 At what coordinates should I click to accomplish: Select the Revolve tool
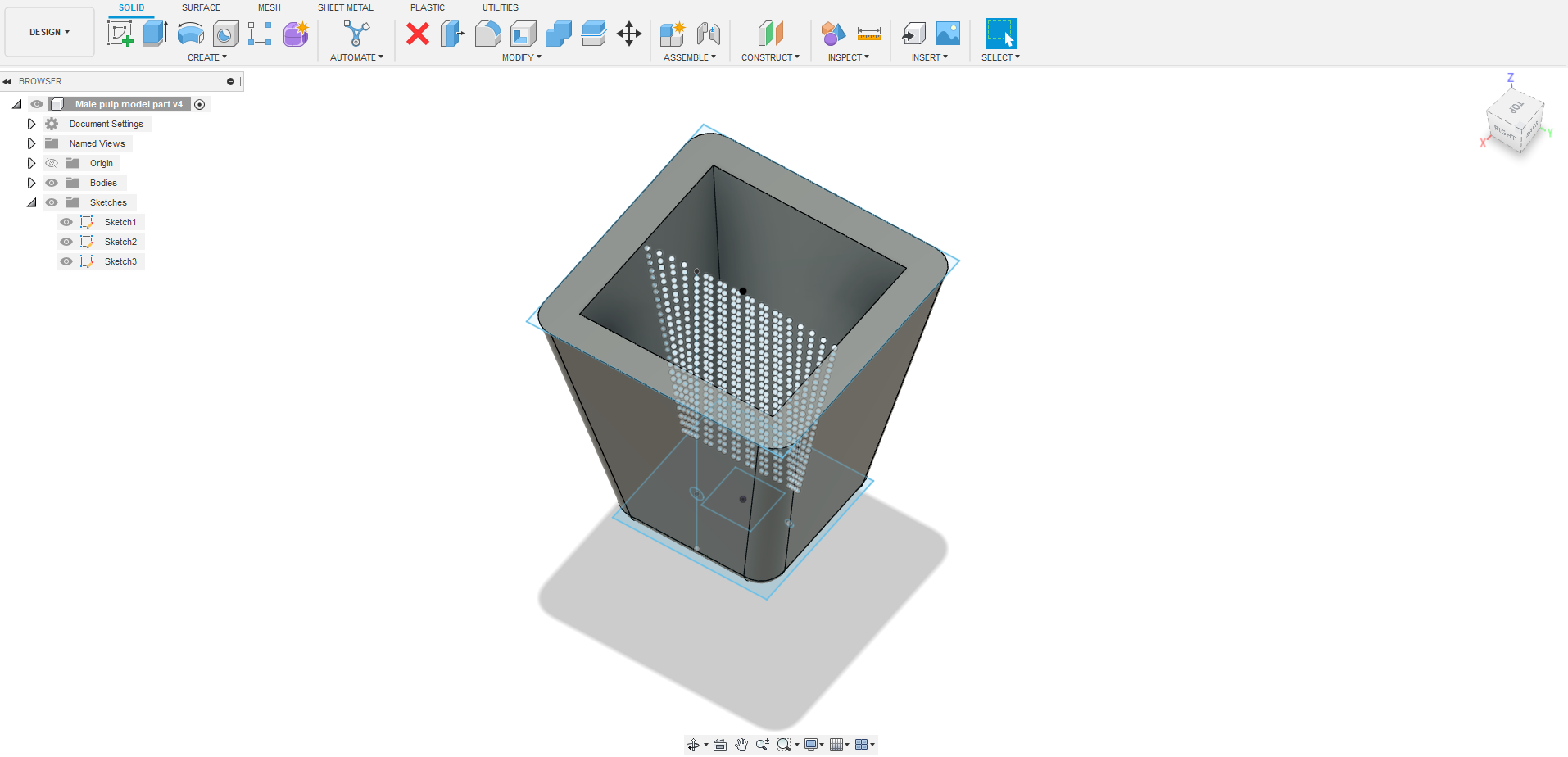[x=191, y=34]
